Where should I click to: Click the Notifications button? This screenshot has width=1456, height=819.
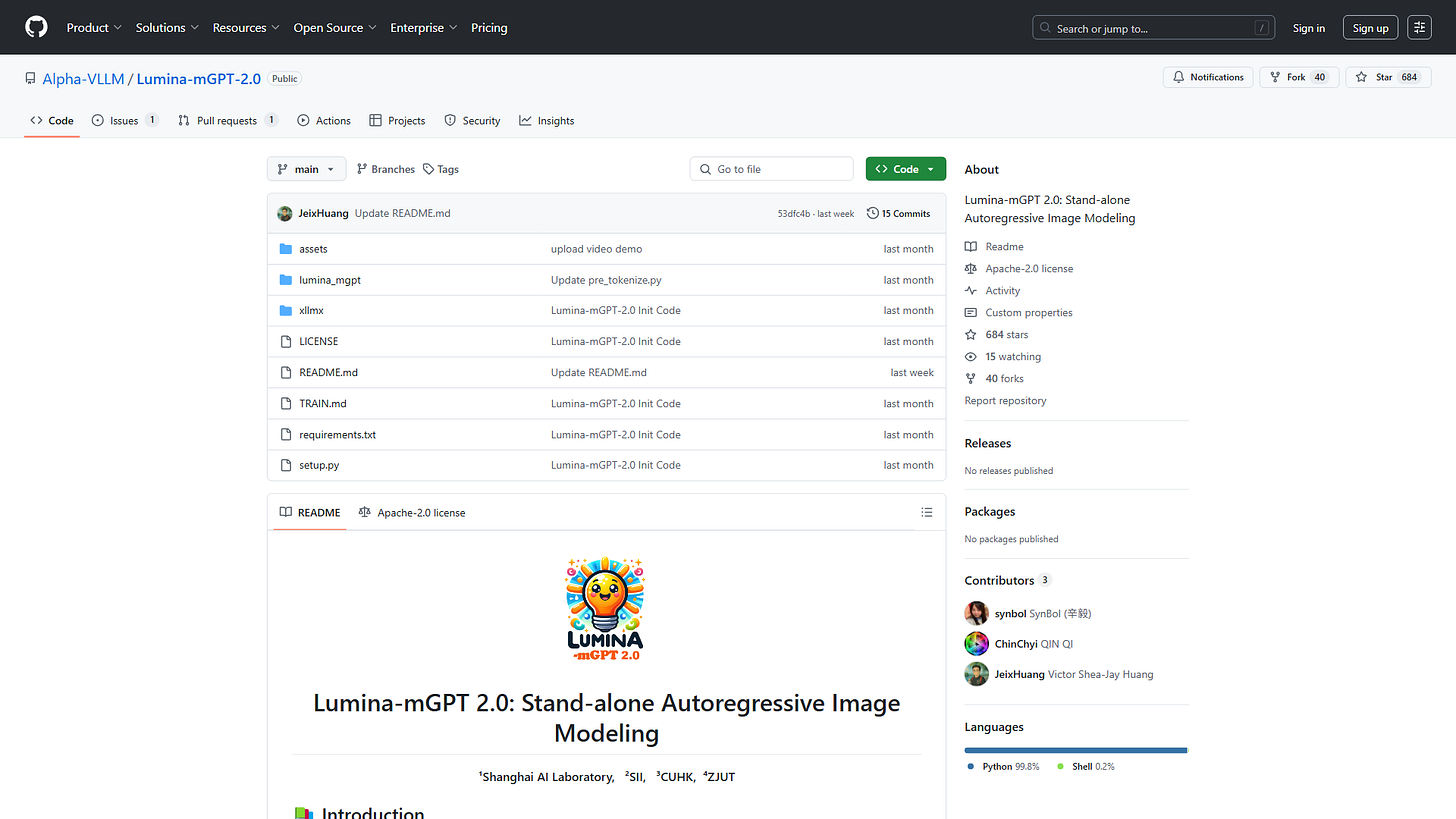point(1208,77)
